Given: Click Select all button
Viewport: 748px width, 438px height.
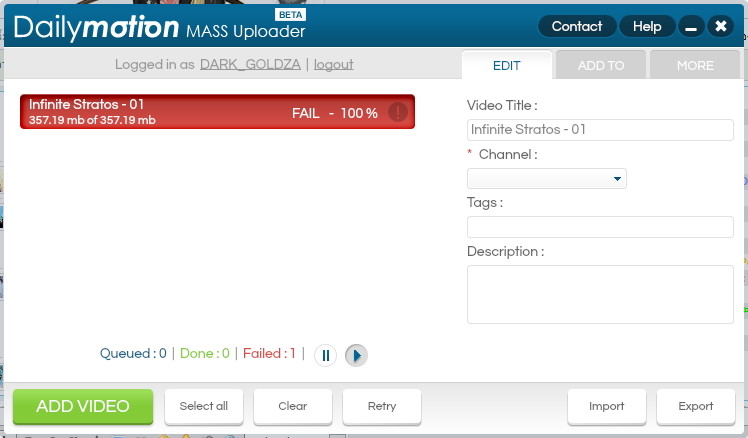Looking at the screenshot, I should click(204, 406).
